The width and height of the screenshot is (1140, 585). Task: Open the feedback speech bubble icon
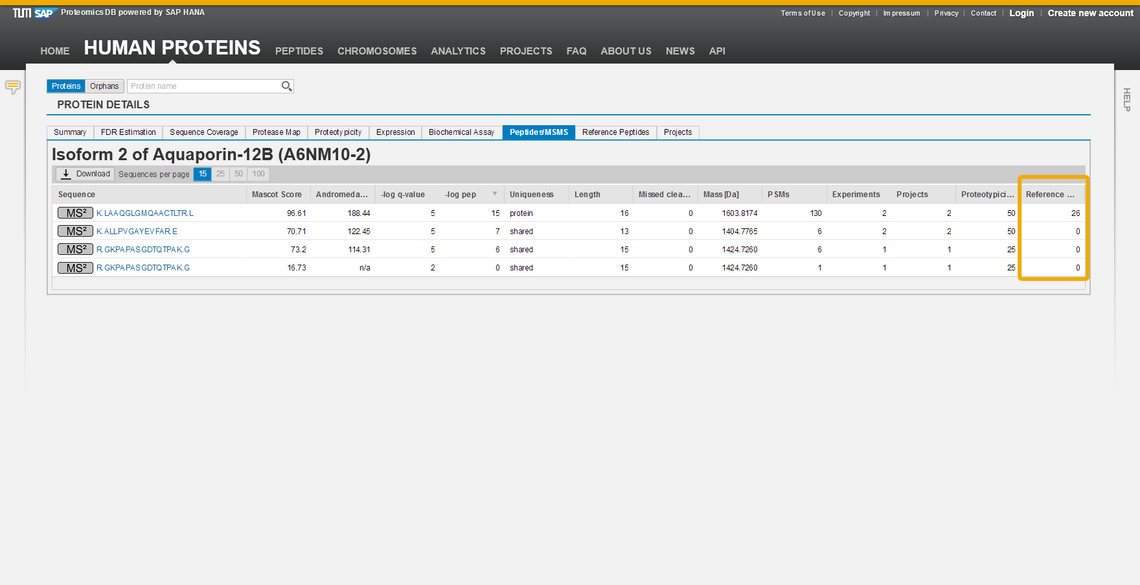(13, 88)
